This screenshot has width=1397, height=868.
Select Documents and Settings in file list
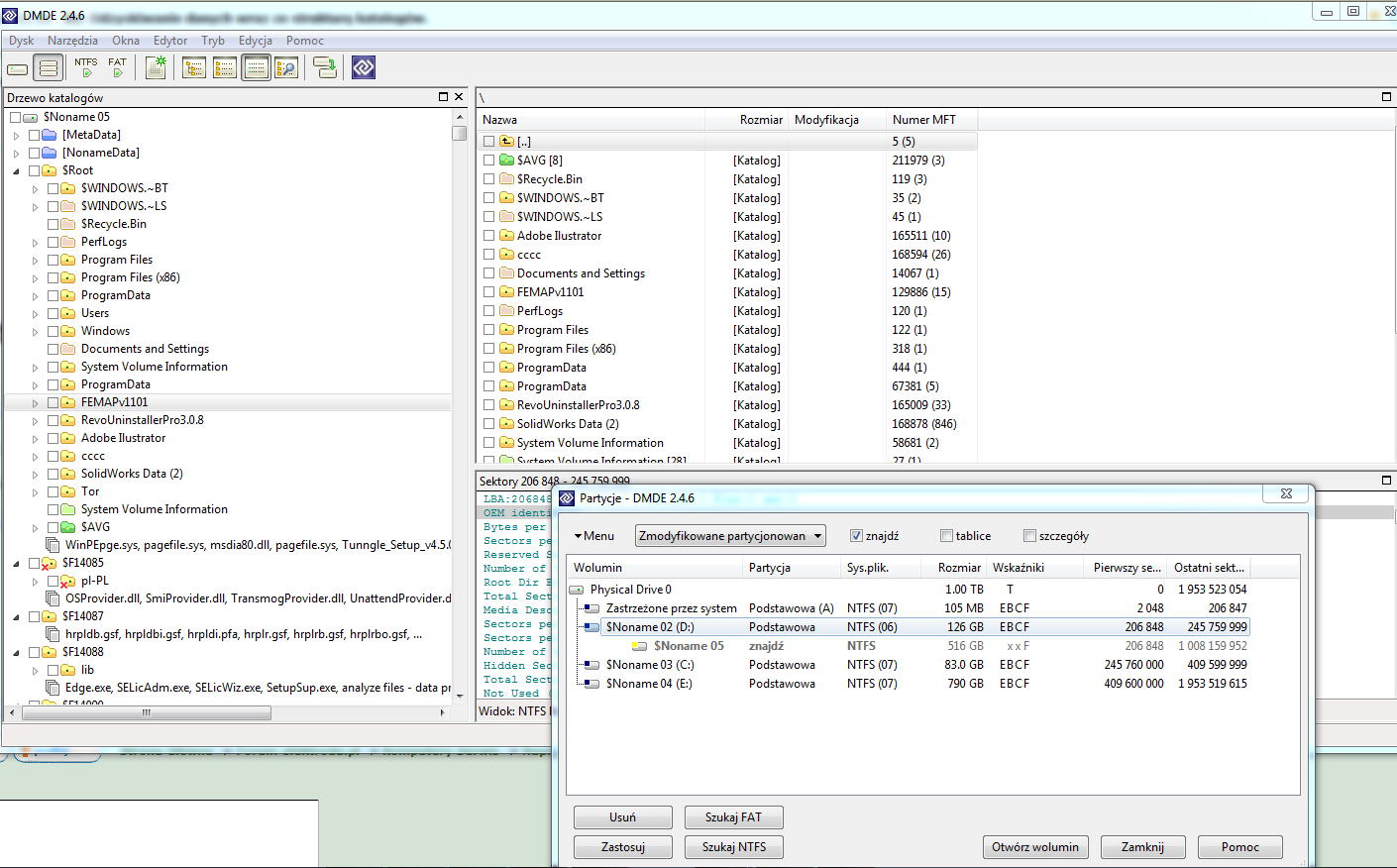(581, 273)
